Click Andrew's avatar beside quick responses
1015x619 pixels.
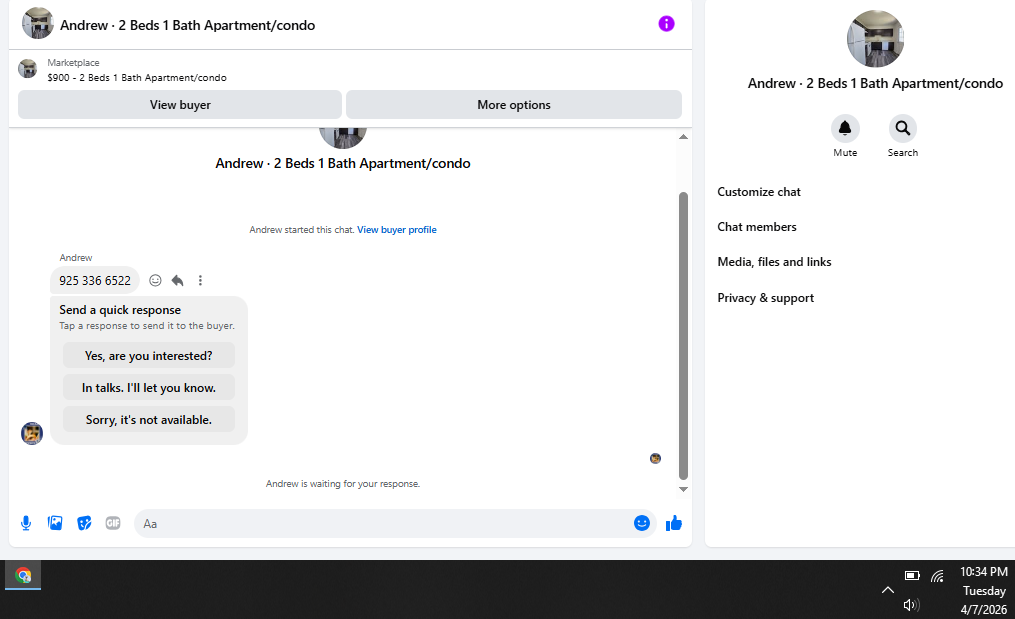32,433
